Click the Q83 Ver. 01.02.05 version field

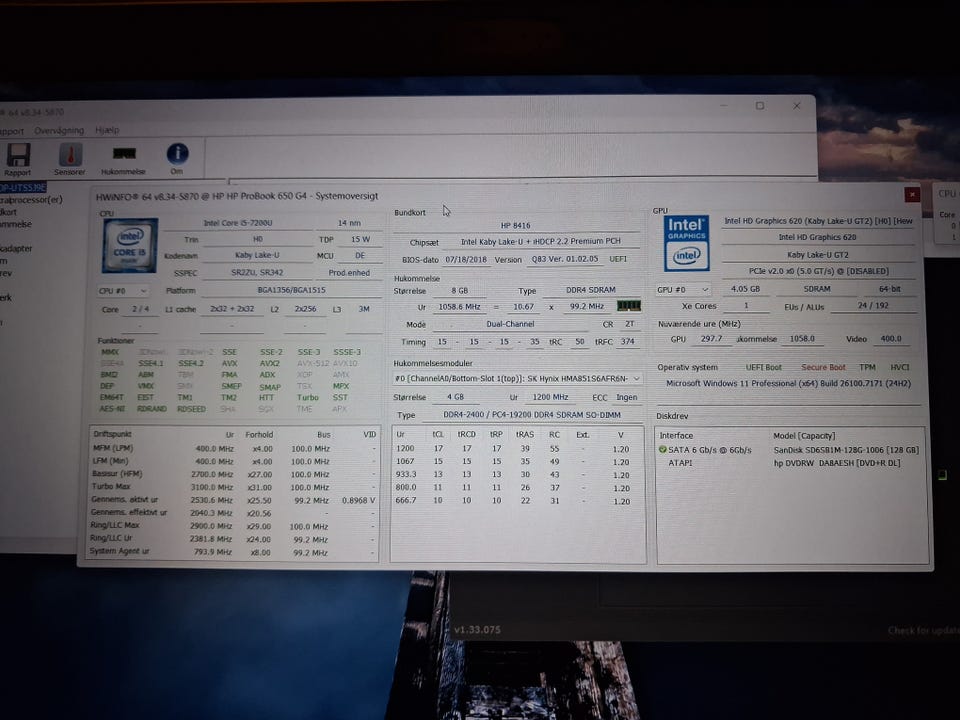click(x=564, y=259)
